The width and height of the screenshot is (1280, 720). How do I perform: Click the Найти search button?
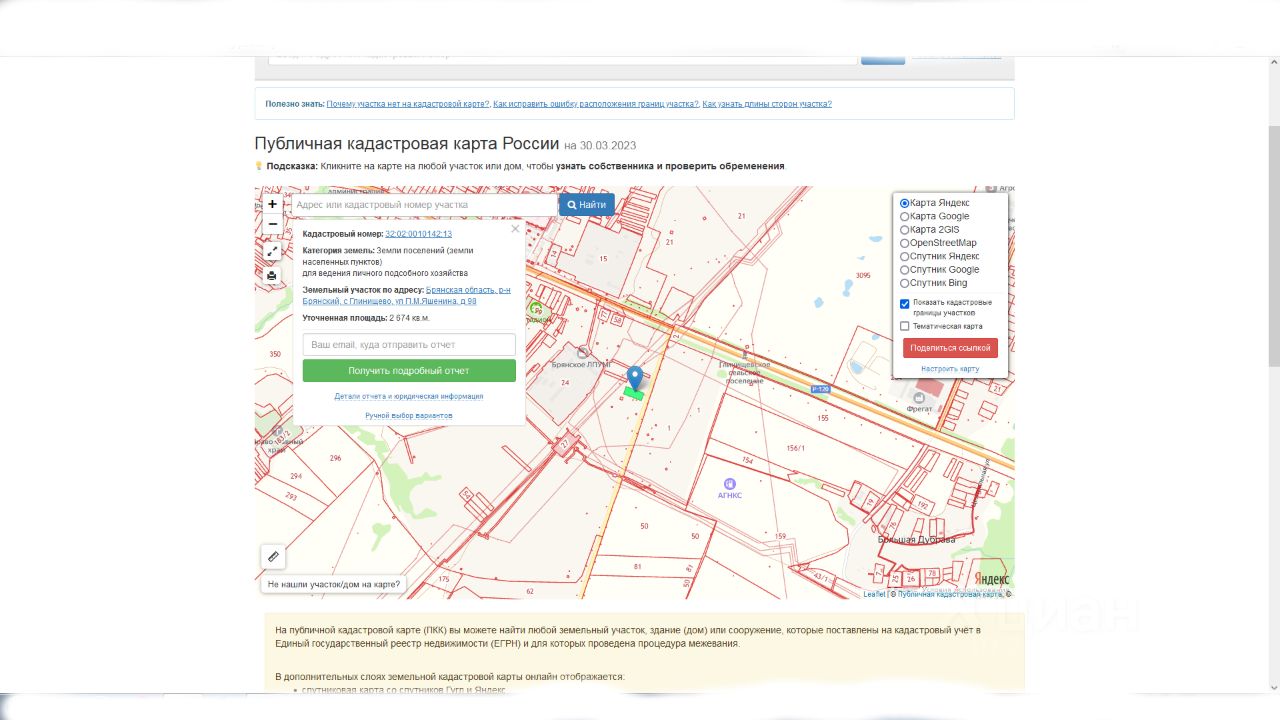pos(586,205)
